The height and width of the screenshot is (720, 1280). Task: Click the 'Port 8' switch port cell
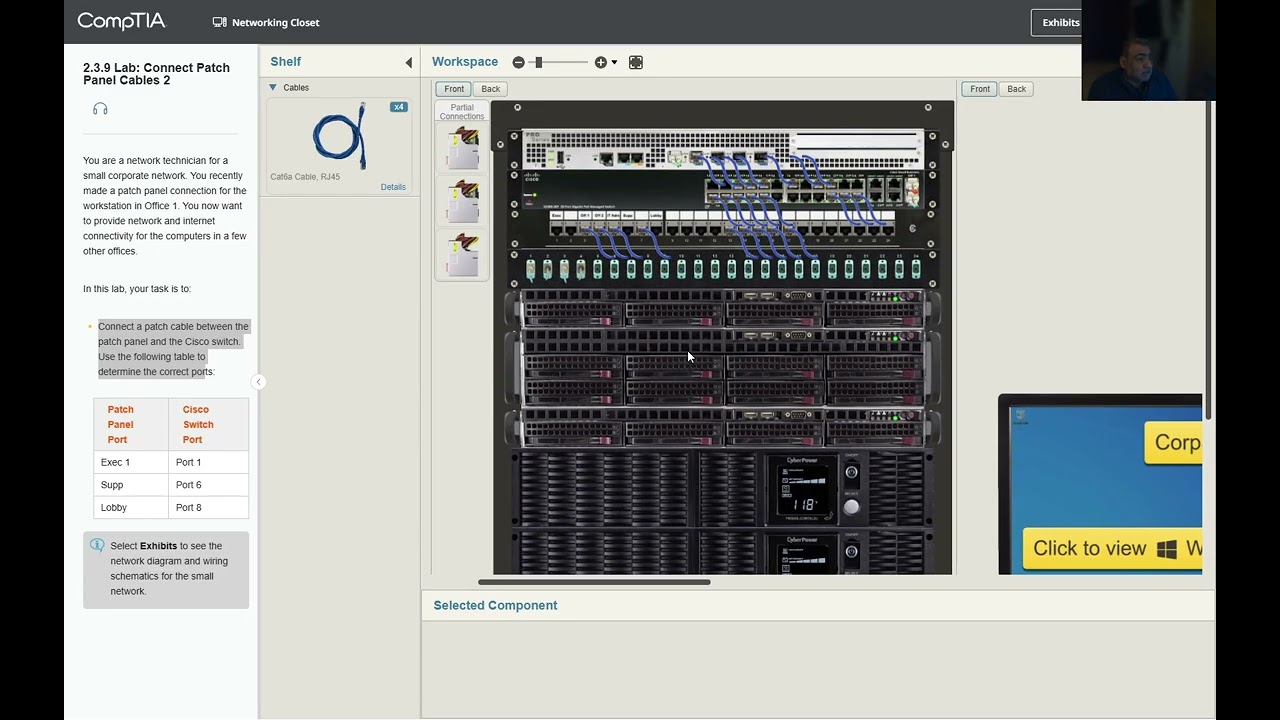[x=208, y=508]
